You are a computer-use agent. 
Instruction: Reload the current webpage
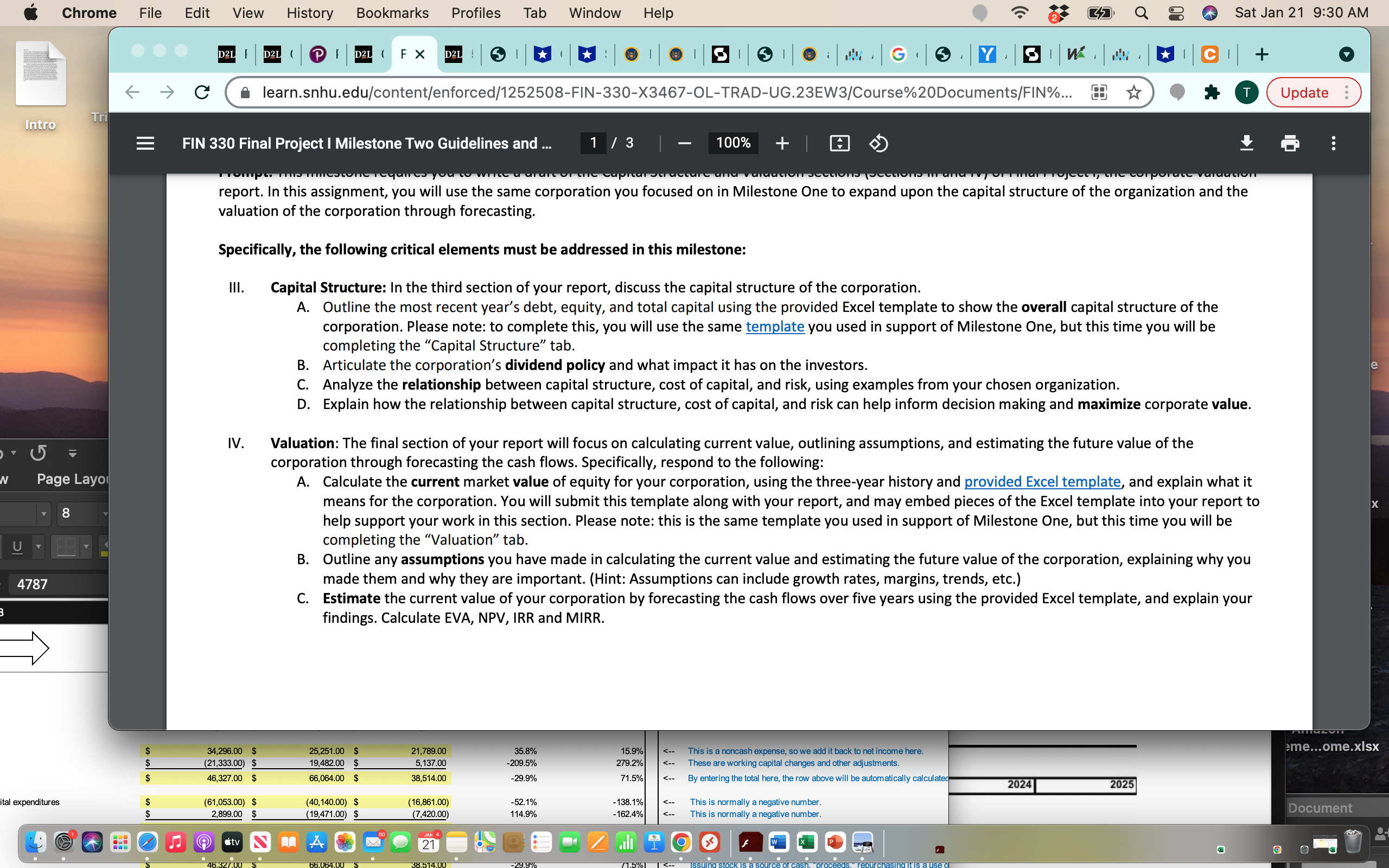pyautogui.click(x=202, y=92)
